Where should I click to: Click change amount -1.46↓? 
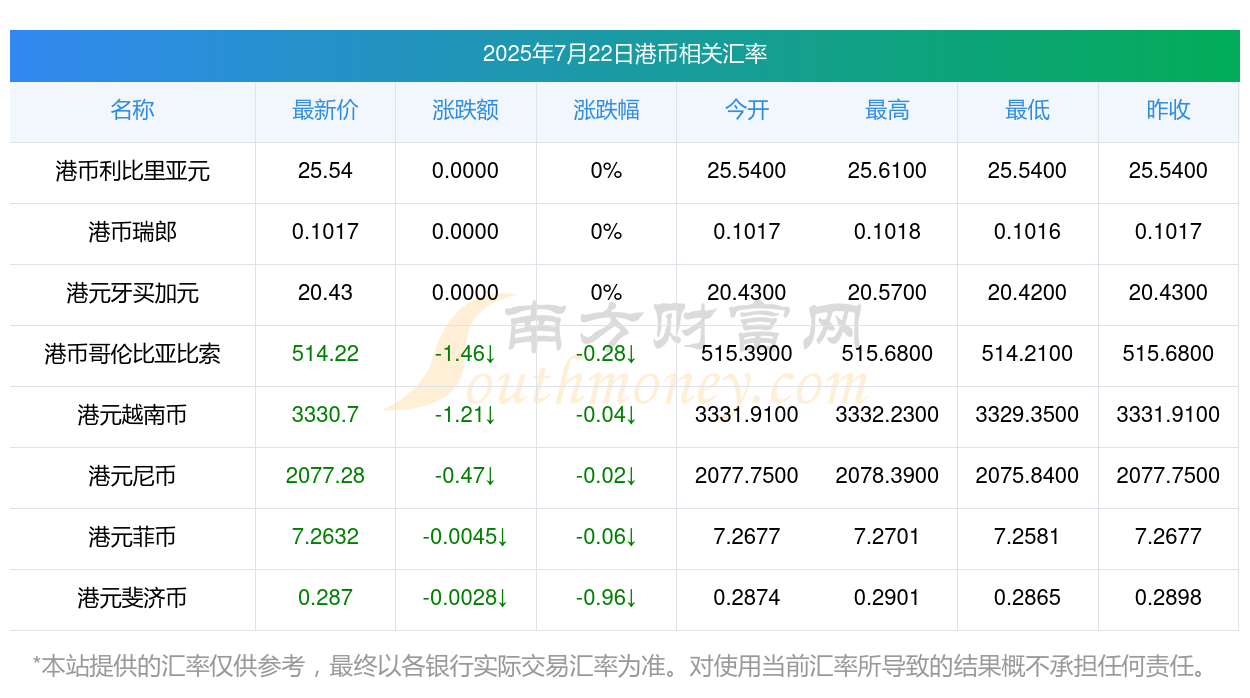point(466,354)
